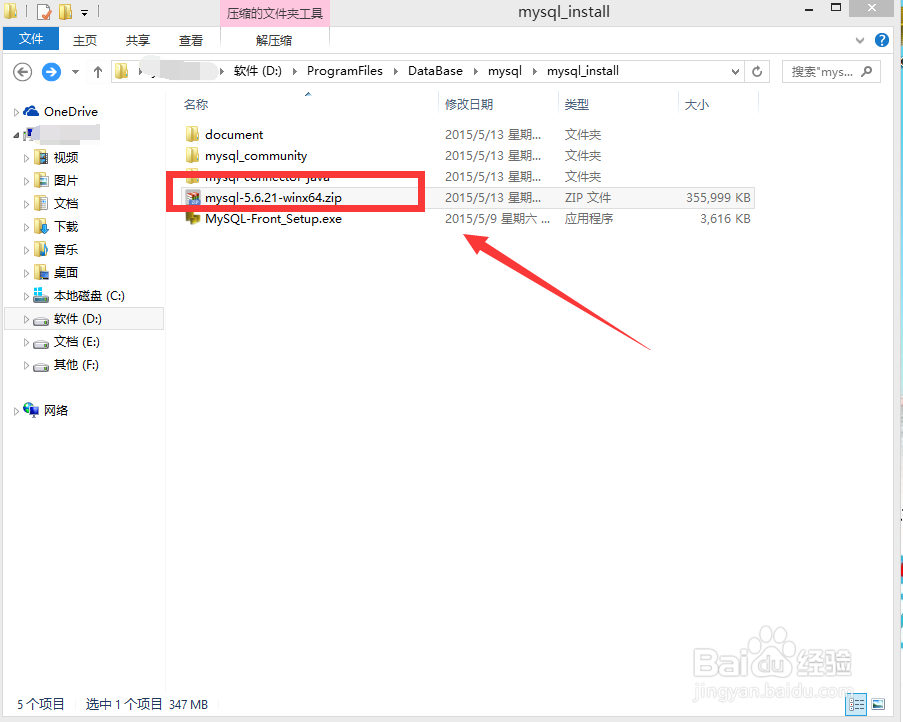The height and width of the screenshot is (722, 903).
Task: Open the mysql_community folder
Action: click(255, 155)
